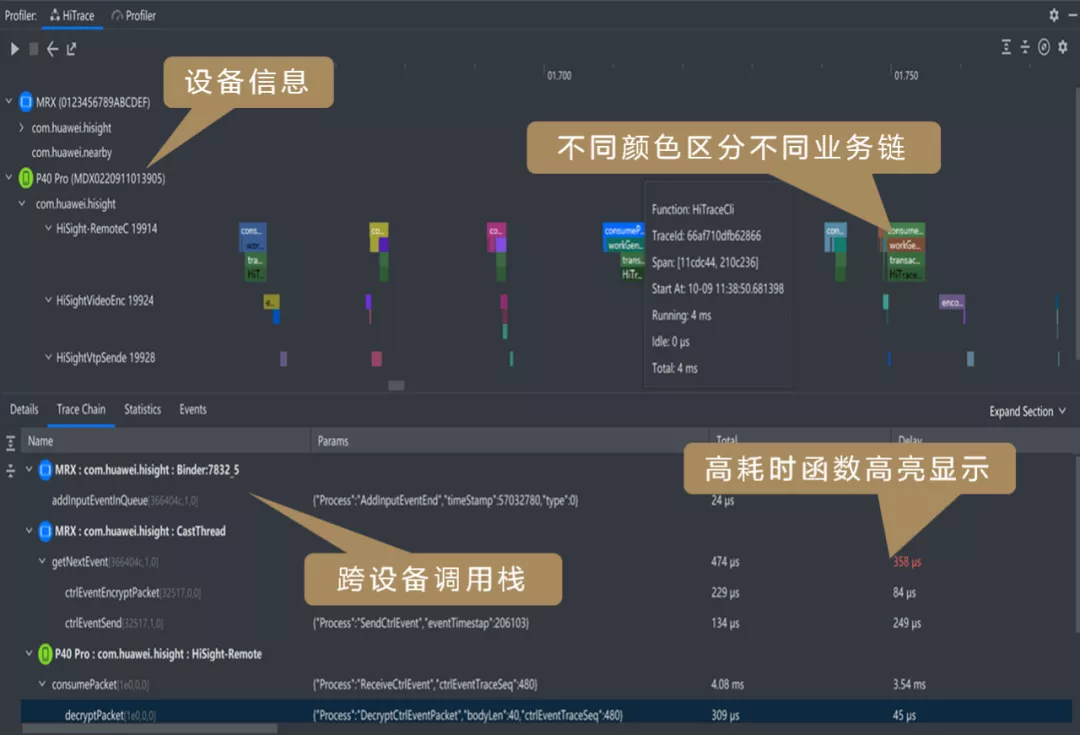The height and width of the screenshot is (735, 1080).
Task: Open the Events tab
Action: (193, 409)
